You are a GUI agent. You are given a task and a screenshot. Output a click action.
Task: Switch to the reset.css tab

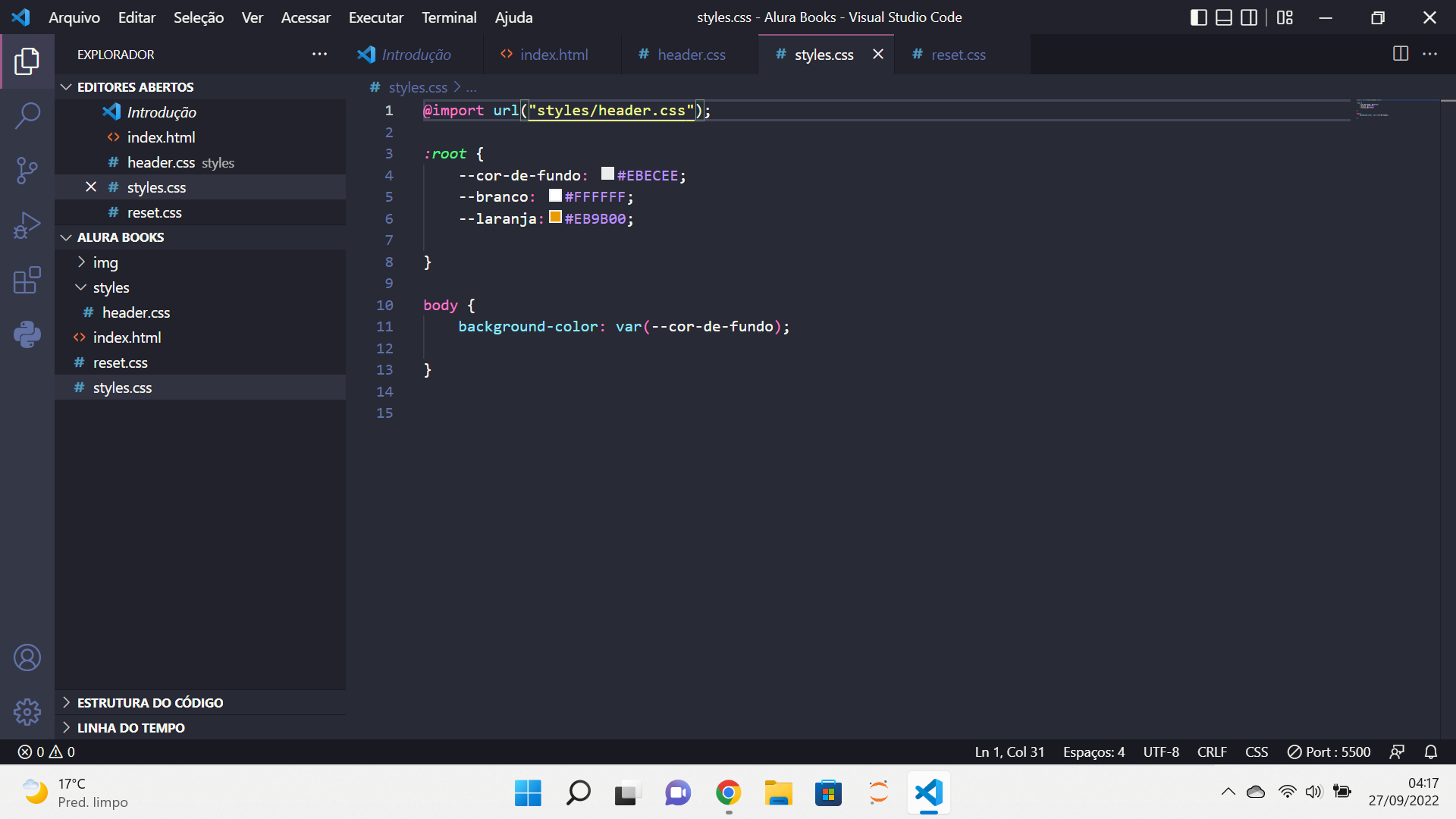click(963, 54)
